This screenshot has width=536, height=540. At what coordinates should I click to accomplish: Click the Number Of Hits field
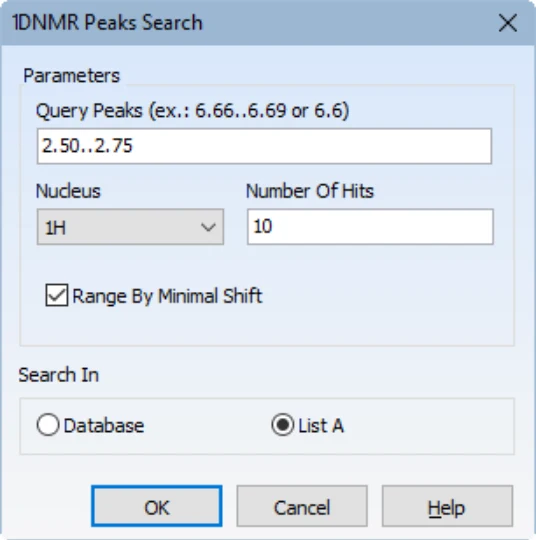[370, 227]
